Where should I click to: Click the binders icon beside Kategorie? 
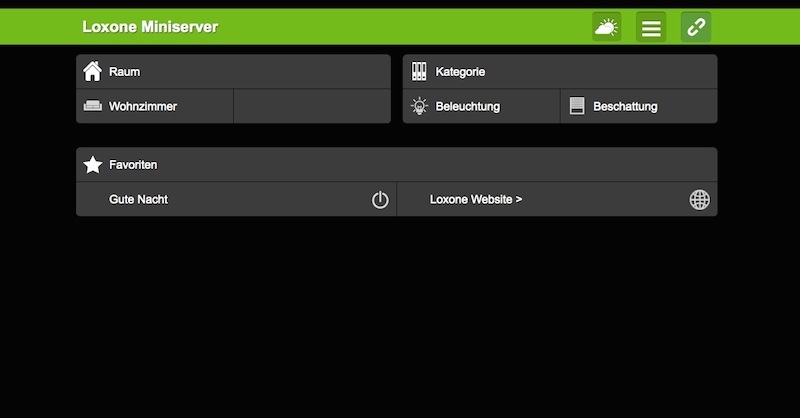point(419,72)
